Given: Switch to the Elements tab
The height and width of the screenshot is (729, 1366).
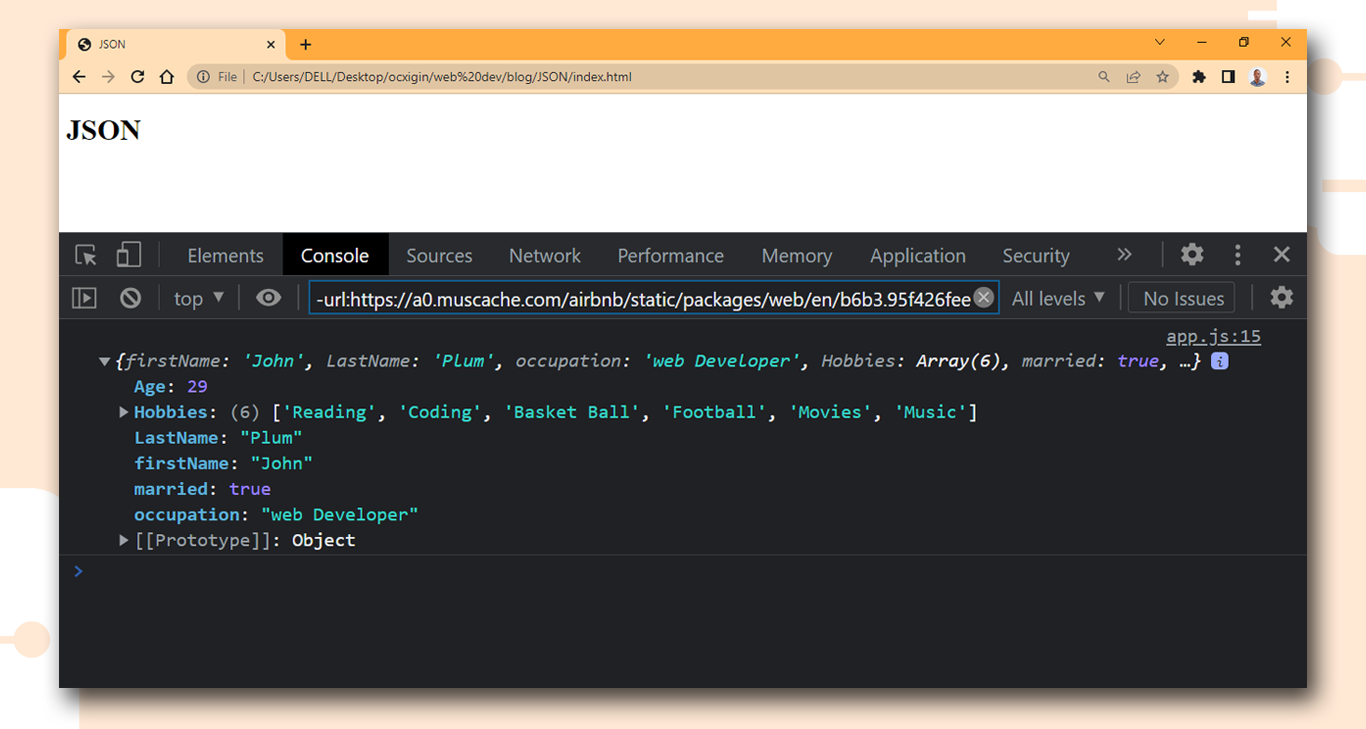Looking at the screenshot, I should 225,256.
